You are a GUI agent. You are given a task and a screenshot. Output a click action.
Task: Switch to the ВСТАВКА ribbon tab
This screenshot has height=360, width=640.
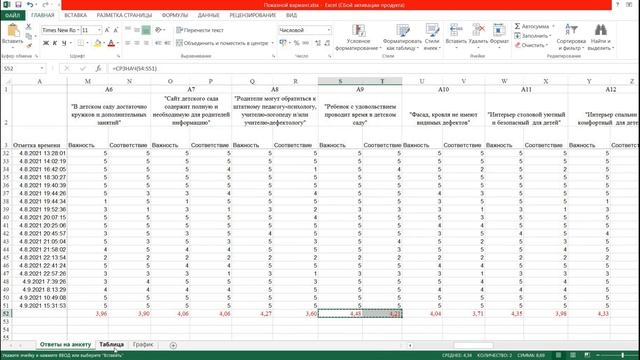76,15
